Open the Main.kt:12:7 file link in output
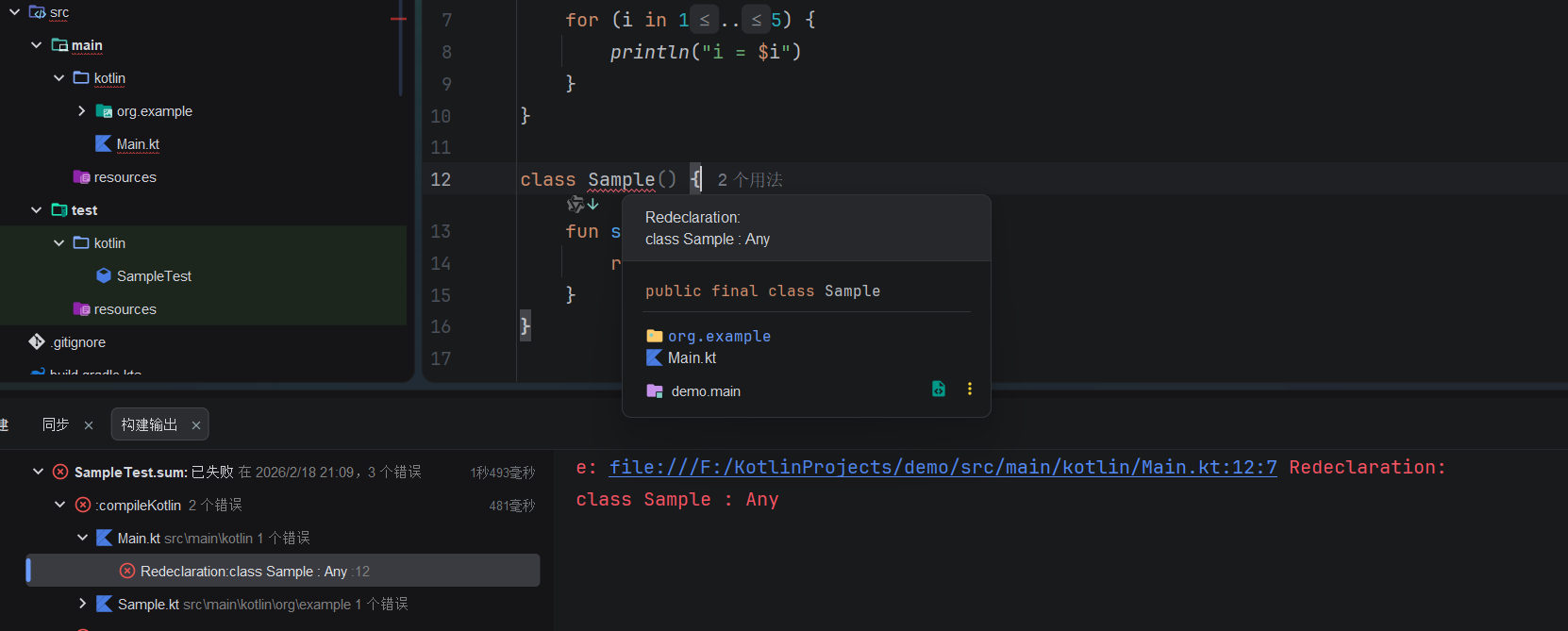This screenshot has width=1568, height=631. pyautogui.click(x=942, y=467)
